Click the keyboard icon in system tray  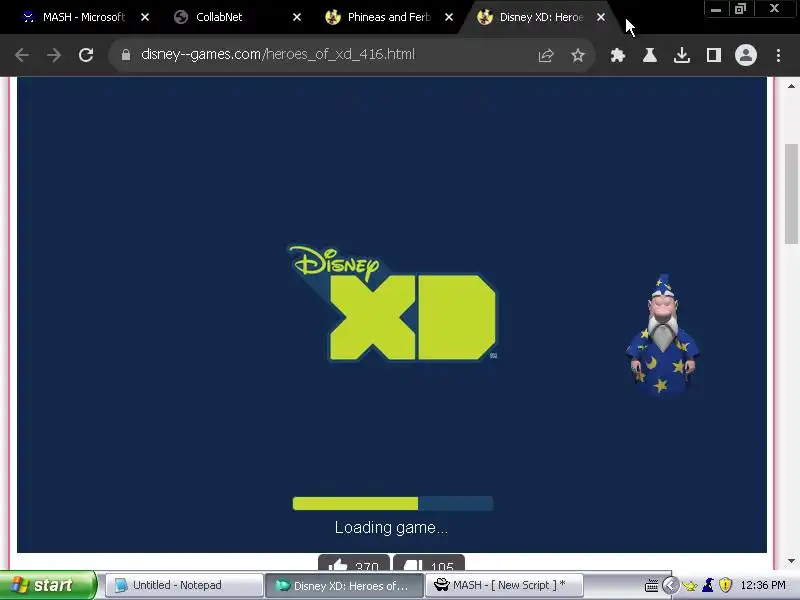(x=652, y=586)
